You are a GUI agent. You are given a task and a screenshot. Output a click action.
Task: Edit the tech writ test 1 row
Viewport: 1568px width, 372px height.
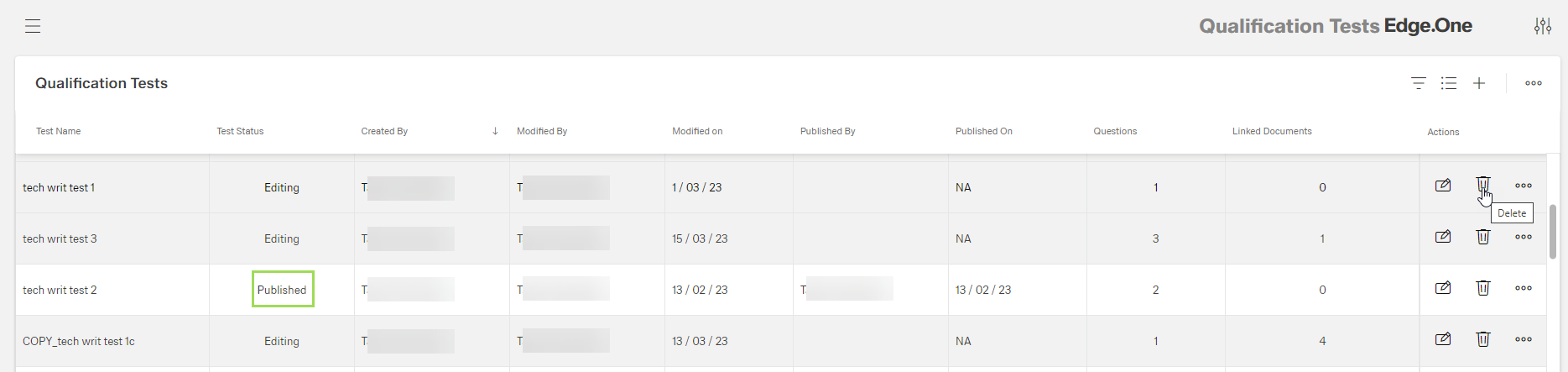coord(1443,186)
